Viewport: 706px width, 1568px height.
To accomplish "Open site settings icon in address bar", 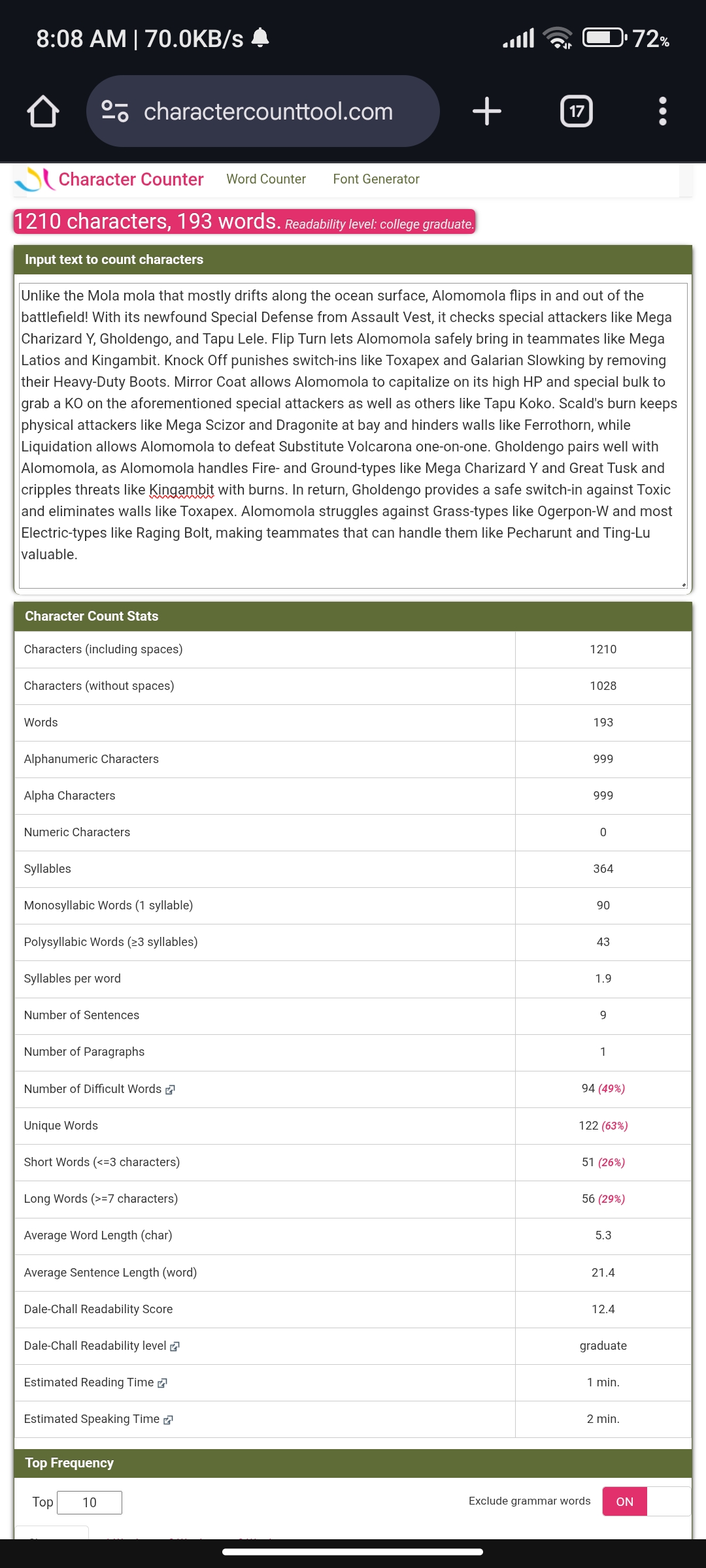I will [115, 111].
